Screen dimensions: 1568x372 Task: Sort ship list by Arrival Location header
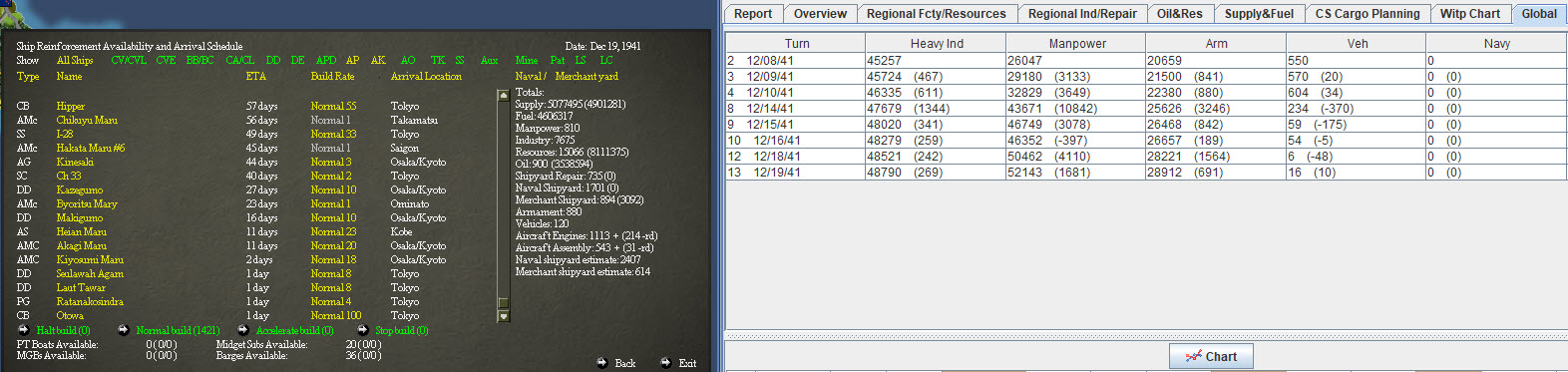pyautogui.click(x=426, y=77)
